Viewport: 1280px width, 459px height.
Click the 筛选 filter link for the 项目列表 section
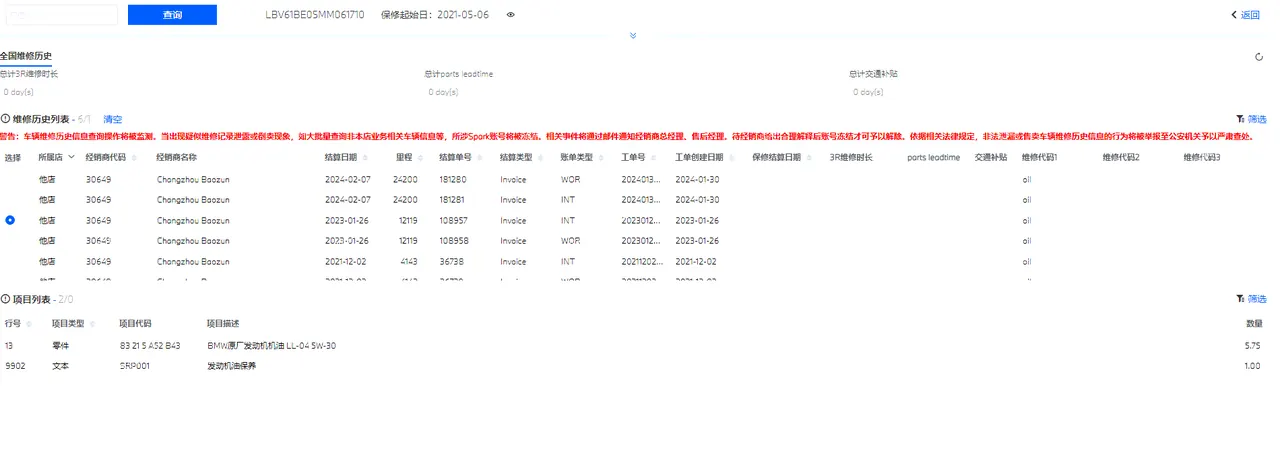[x=1257, y=299]
